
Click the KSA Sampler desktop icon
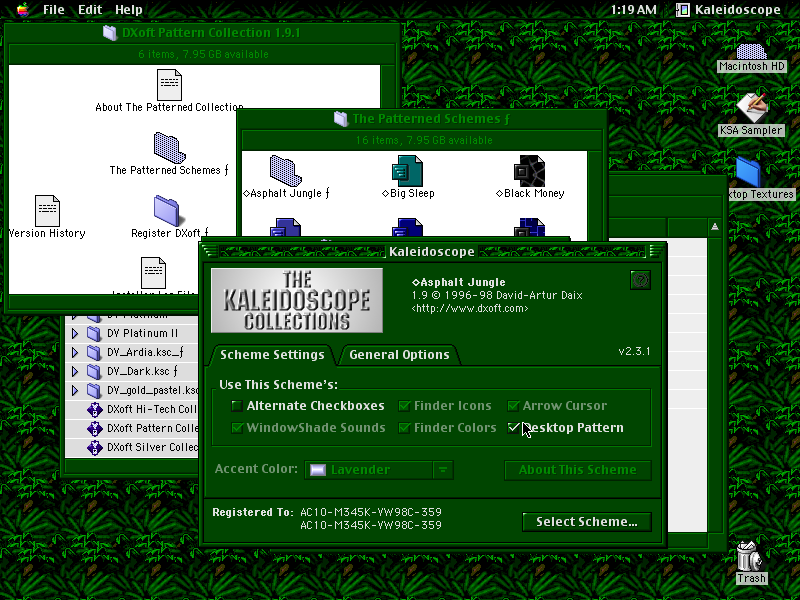pyautogui.click(x=751, y=107)
